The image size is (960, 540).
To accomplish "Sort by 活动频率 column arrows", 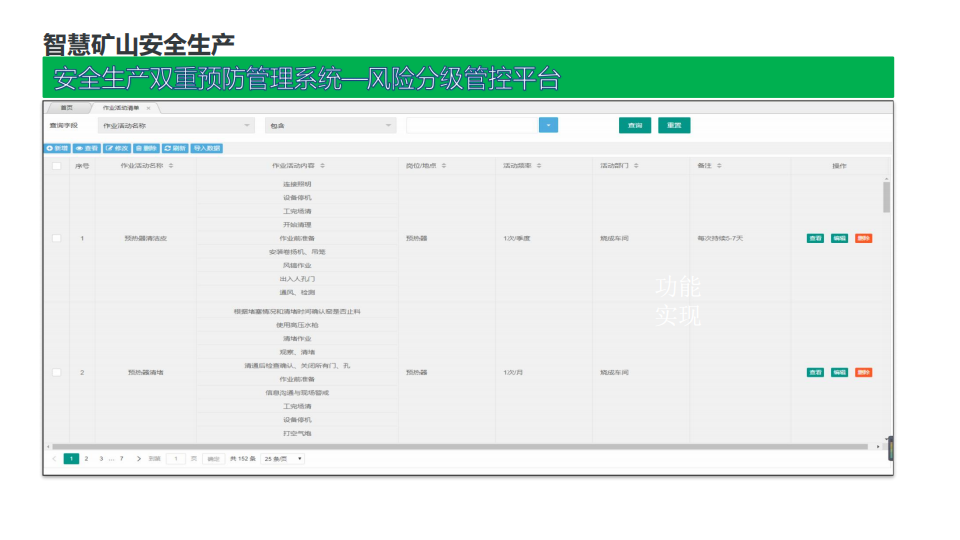I will coord(539,166).
